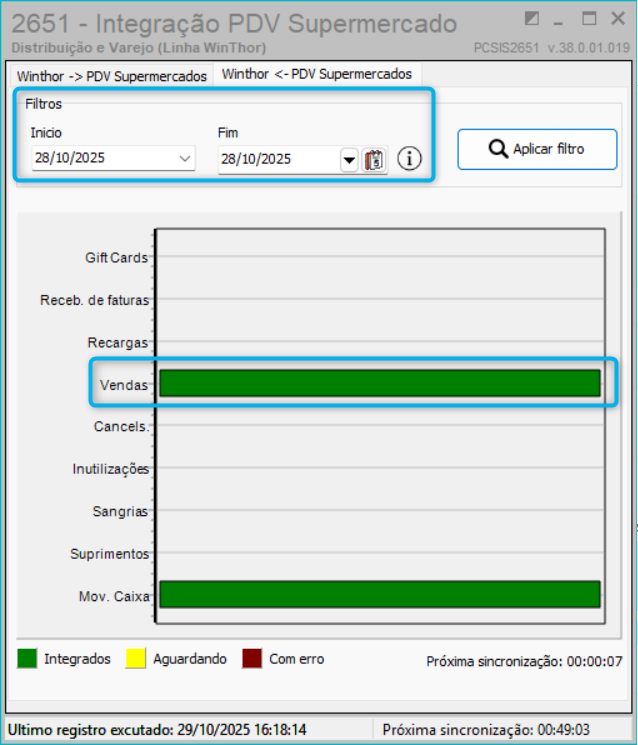This screenshot has width=638, height=745.
Task: Click the Inicio date field 28/10/2025
Action: click(113, 158)
